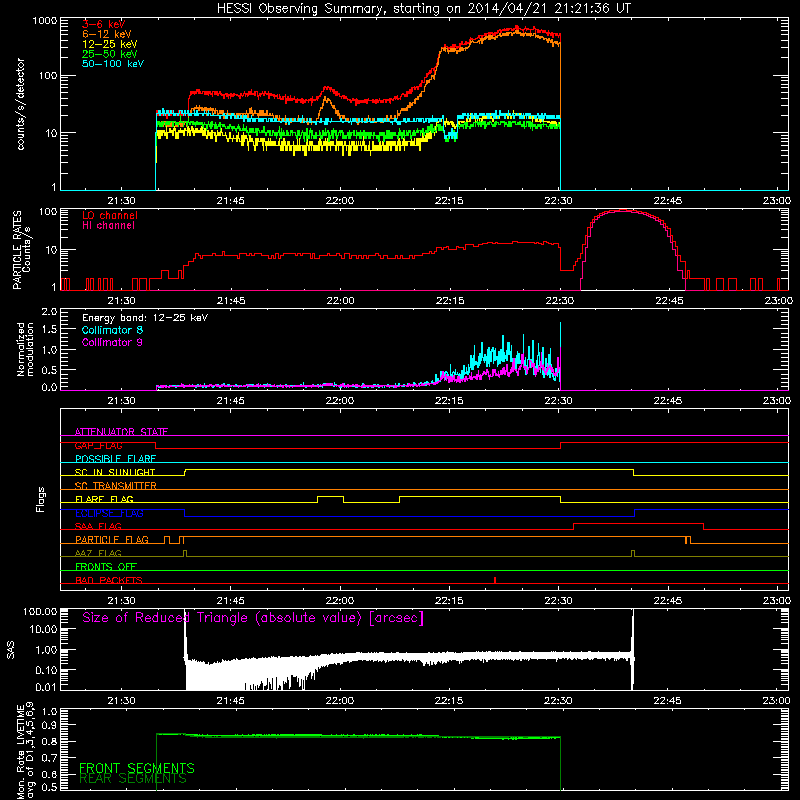Screen dimensions: 800x800
Task: Select the 6-12 keV legend label
Action: click(107, 34)
